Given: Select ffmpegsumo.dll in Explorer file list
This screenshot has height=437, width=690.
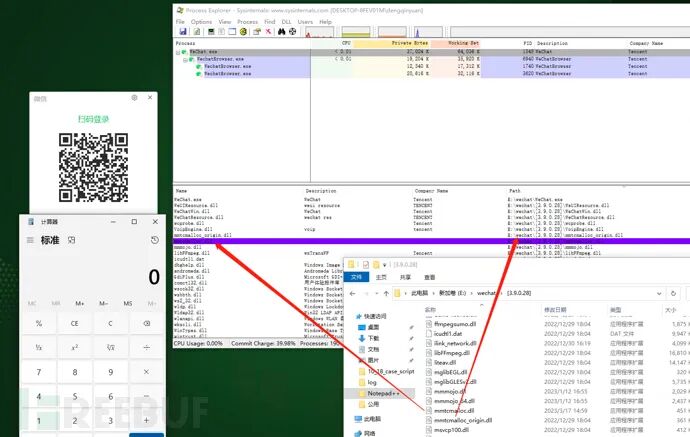Looking at the screenshot, I should [x=451, y=324].
